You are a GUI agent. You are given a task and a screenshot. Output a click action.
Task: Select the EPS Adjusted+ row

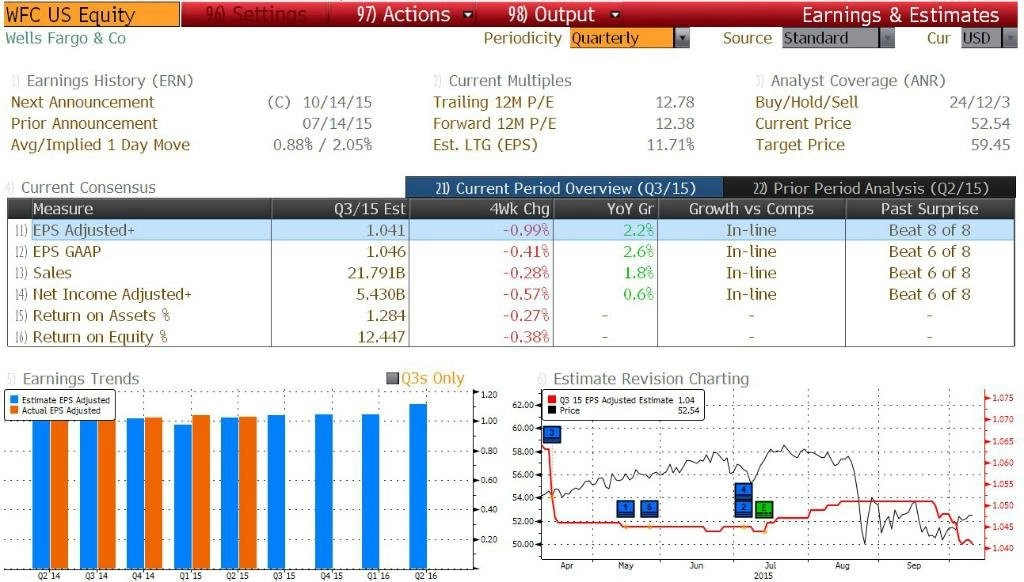click(511, 230)
